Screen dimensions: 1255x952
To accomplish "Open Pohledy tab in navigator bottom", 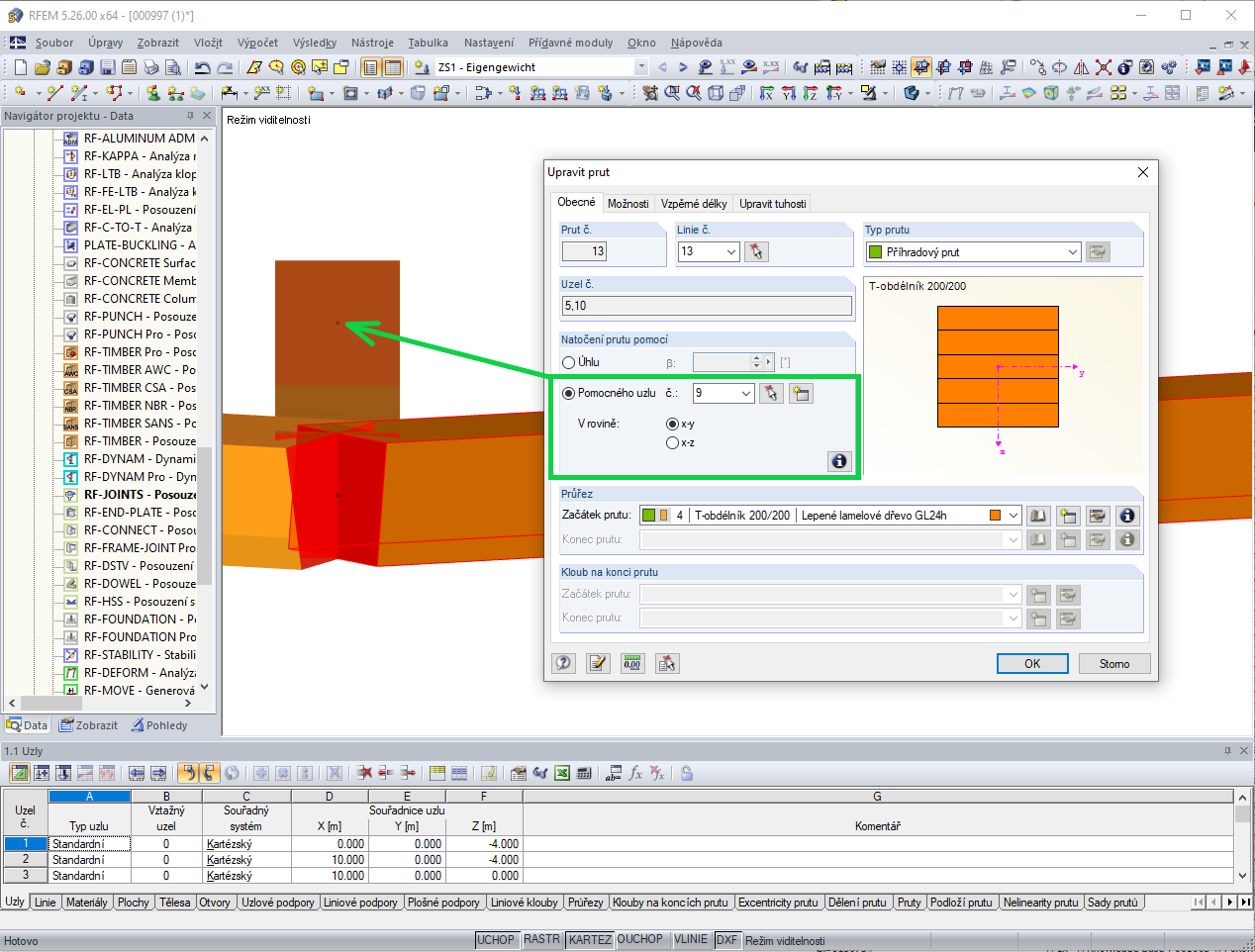I will pyautogui.click(x=158, y=725).
